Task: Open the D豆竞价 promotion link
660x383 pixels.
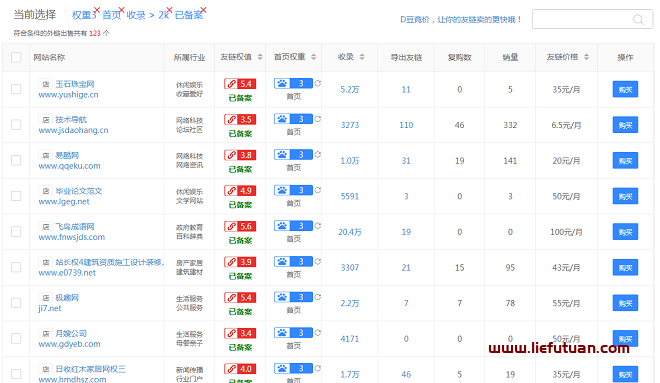Action: click(x=461, y=19)
